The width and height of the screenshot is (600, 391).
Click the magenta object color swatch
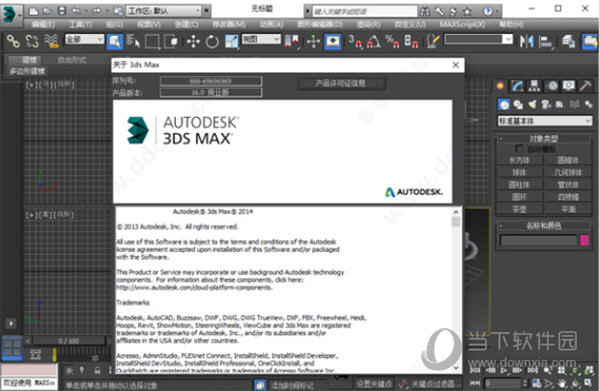584,240
